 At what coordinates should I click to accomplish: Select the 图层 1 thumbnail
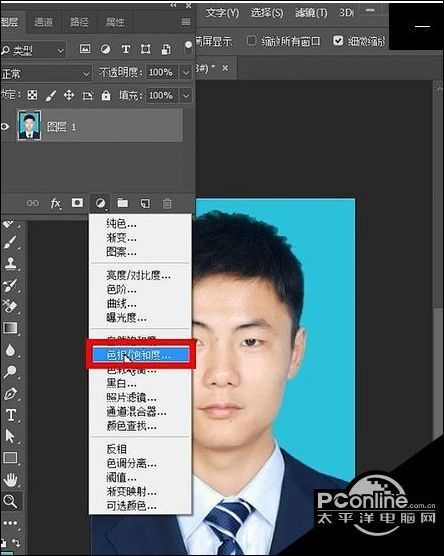[x=29, y=126]
